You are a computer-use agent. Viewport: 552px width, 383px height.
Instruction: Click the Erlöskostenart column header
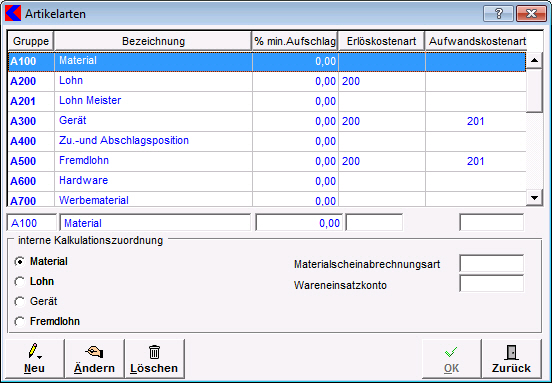pos(381,41)
